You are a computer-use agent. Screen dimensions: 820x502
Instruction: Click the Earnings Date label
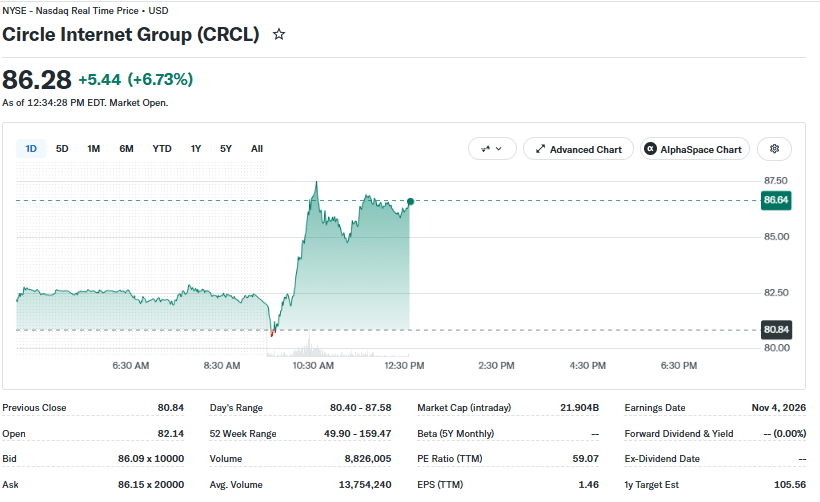[655, 408]
